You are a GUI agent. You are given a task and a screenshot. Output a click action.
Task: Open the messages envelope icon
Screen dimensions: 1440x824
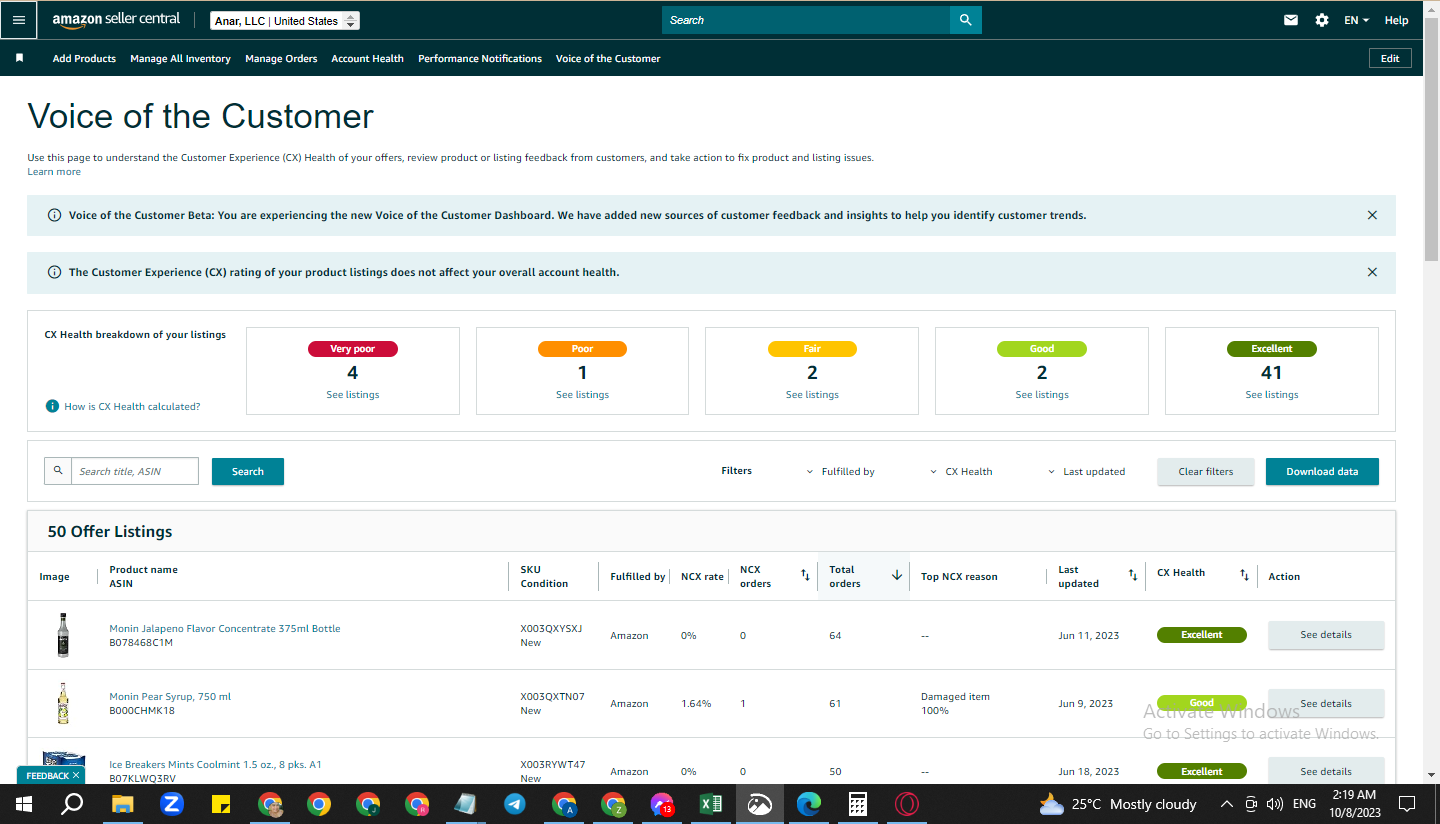coord(1291,20)
